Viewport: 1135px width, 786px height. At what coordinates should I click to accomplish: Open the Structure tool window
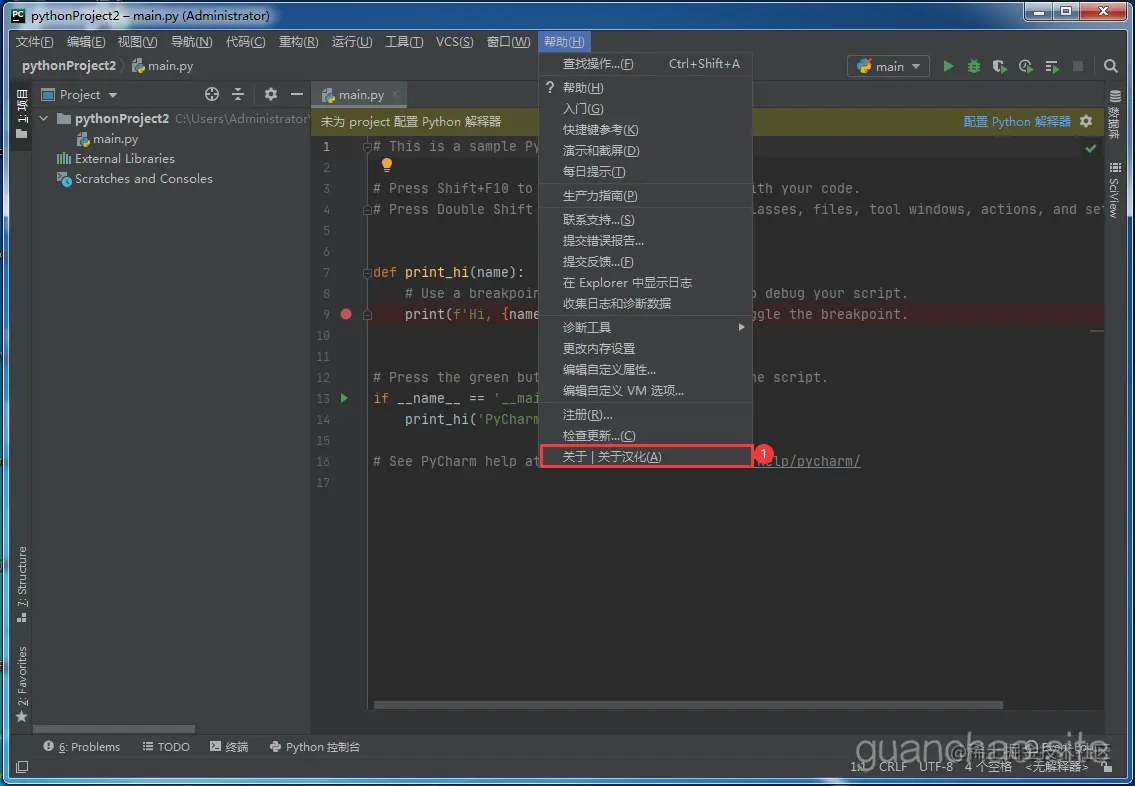click(22, 583)
